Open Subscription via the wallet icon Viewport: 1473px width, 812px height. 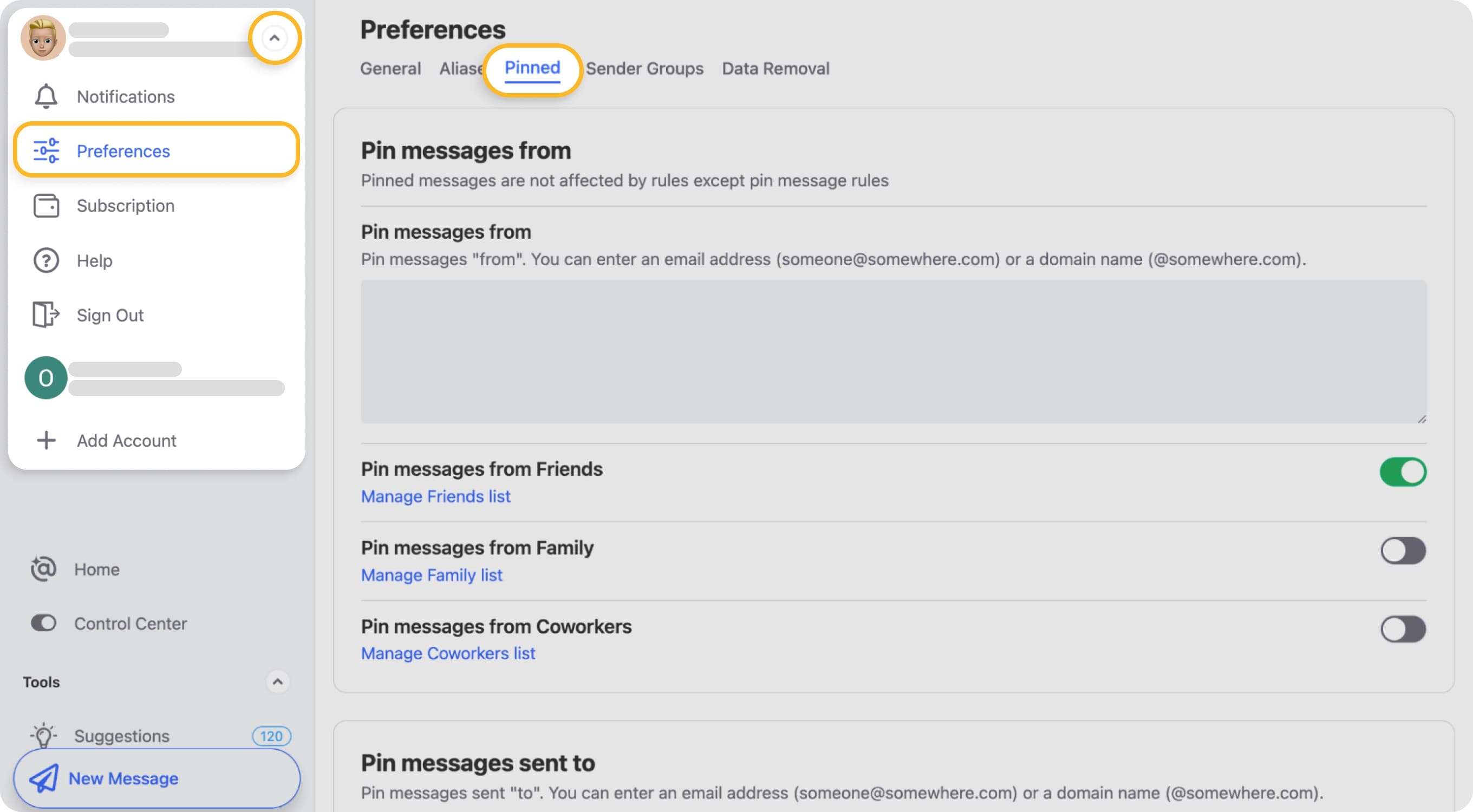click(x=45, y=206)
